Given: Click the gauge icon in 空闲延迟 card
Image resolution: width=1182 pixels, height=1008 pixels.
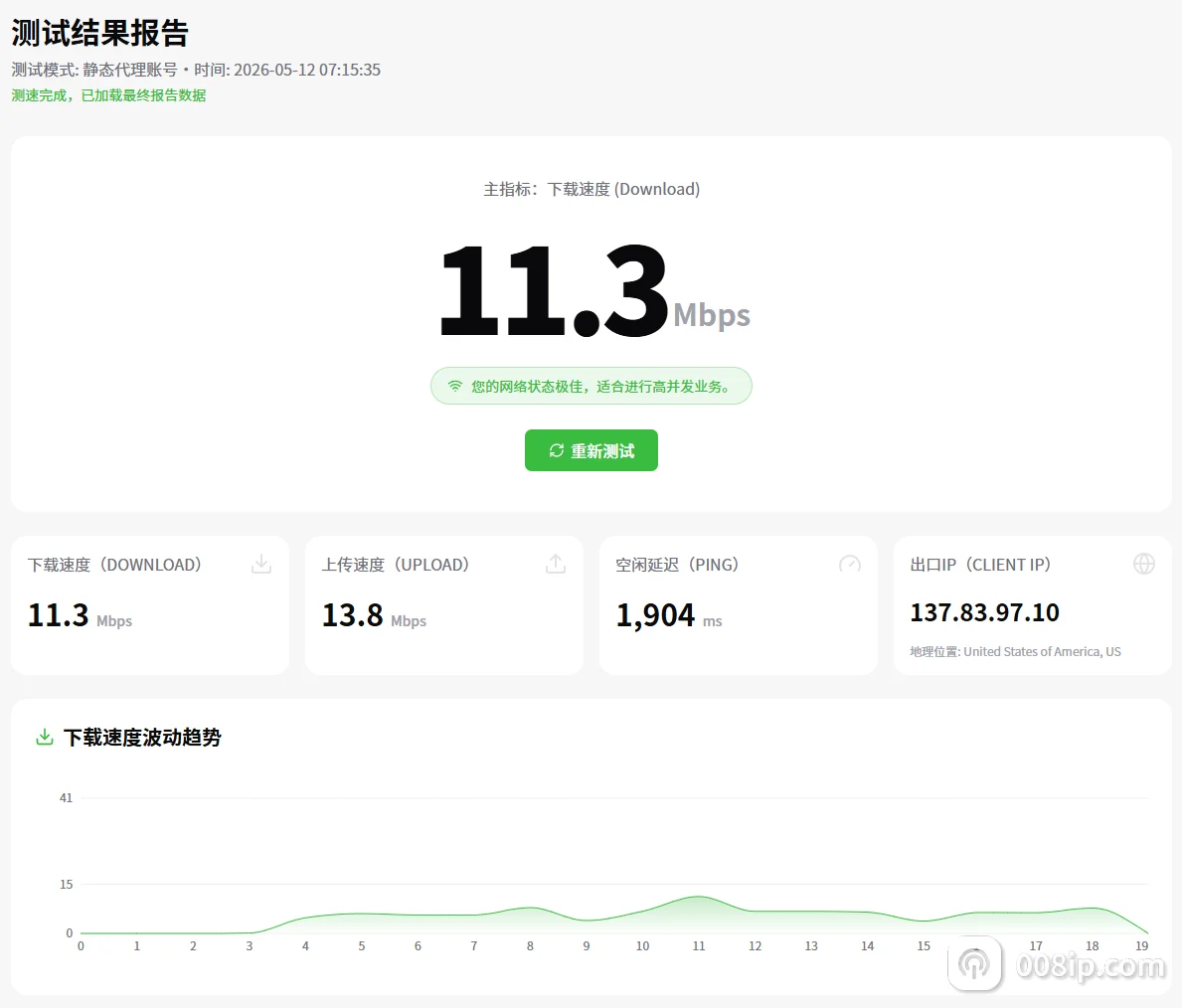Looking at the screenshot, I should point(850,564).
